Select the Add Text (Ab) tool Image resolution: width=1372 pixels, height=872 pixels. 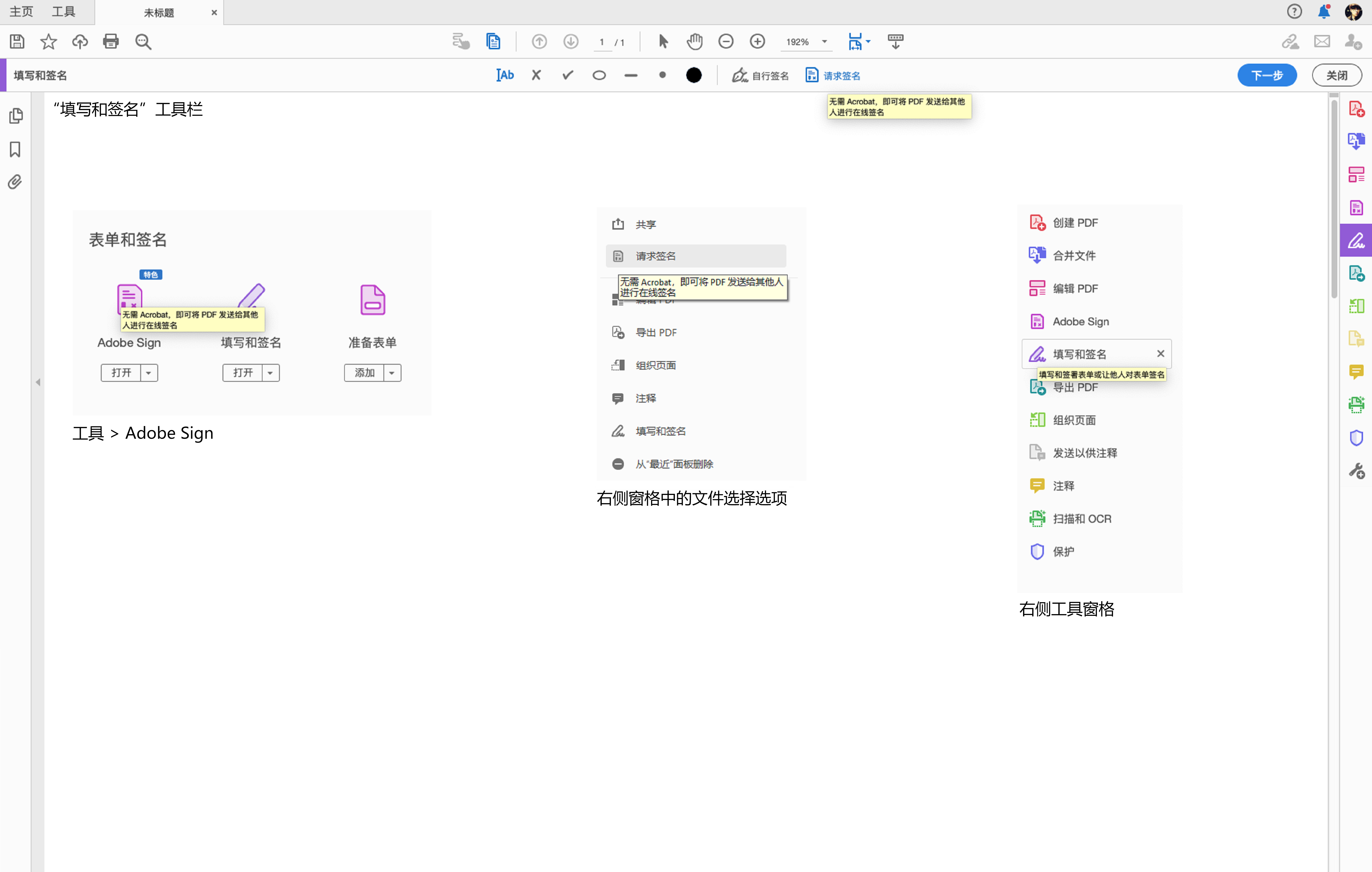505,75
